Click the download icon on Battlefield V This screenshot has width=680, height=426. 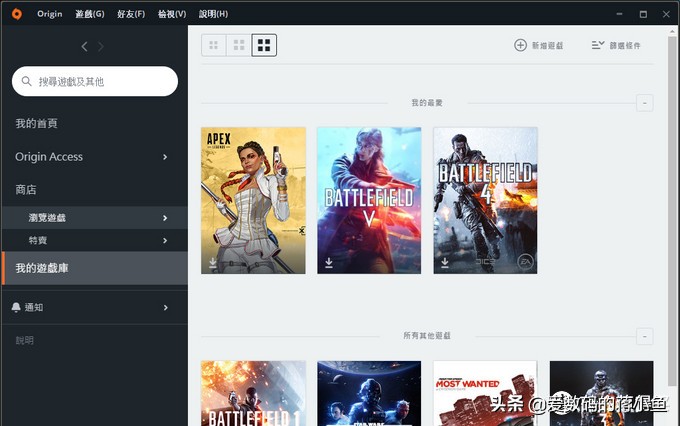coord(329,262)
